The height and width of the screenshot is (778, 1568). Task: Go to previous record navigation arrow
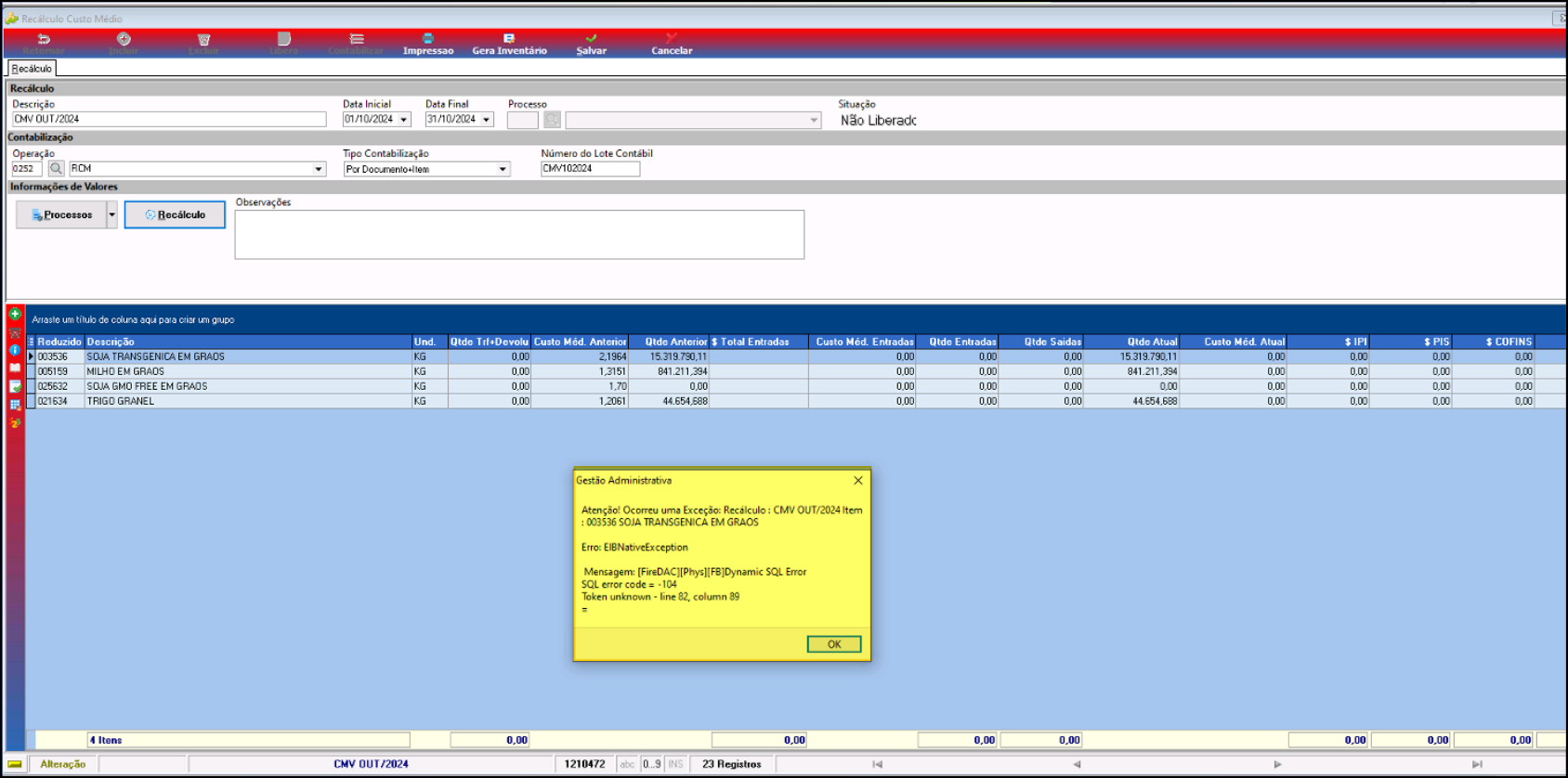1077,764
